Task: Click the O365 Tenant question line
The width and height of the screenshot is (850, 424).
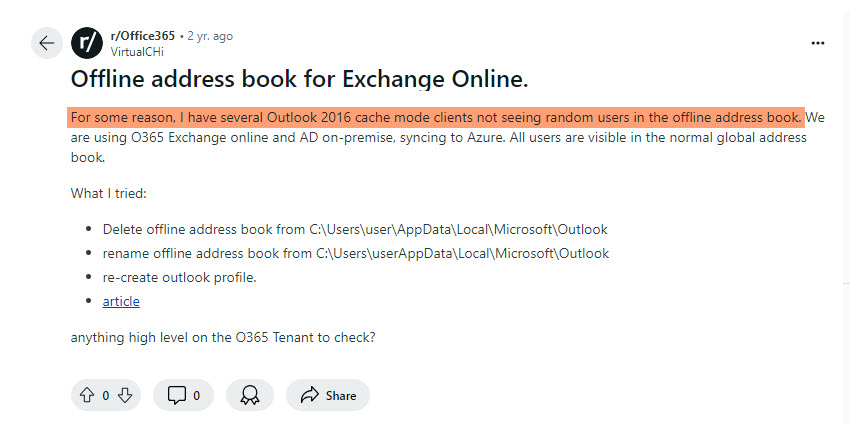Action: [x=223, y=337]
